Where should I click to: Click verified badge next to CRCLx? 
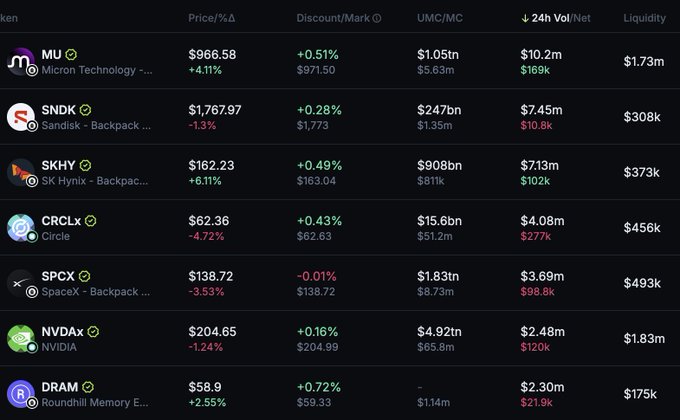91,221
